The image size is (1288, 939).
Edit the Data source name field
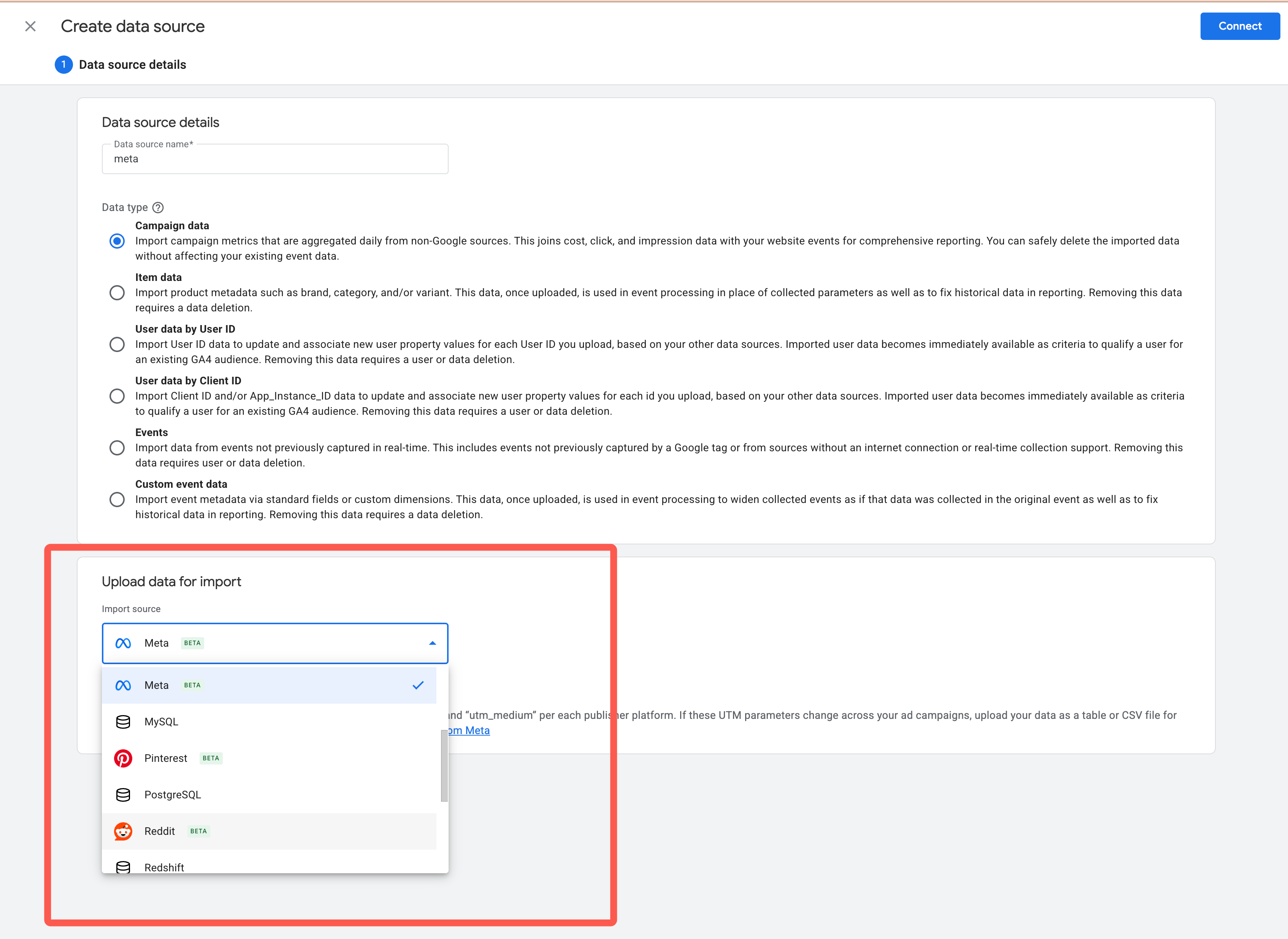[x=275, y=159]
